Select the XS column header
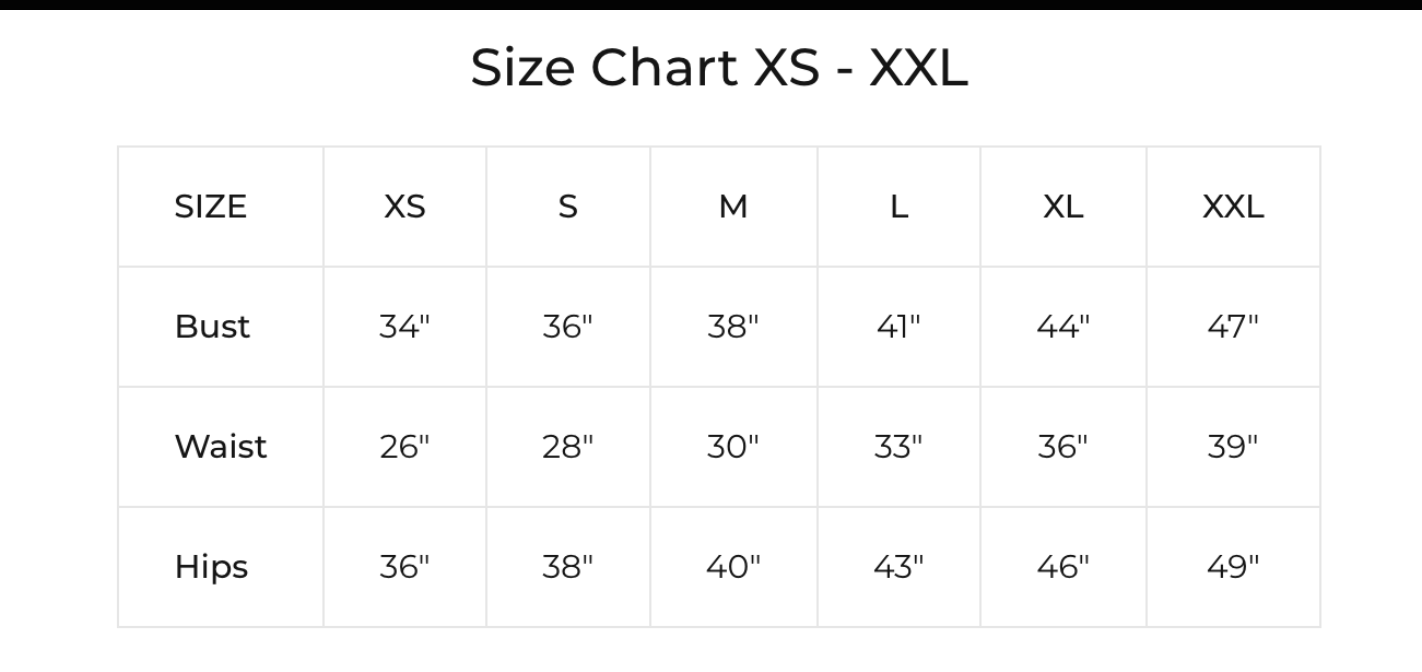 (x=405, y=207)
